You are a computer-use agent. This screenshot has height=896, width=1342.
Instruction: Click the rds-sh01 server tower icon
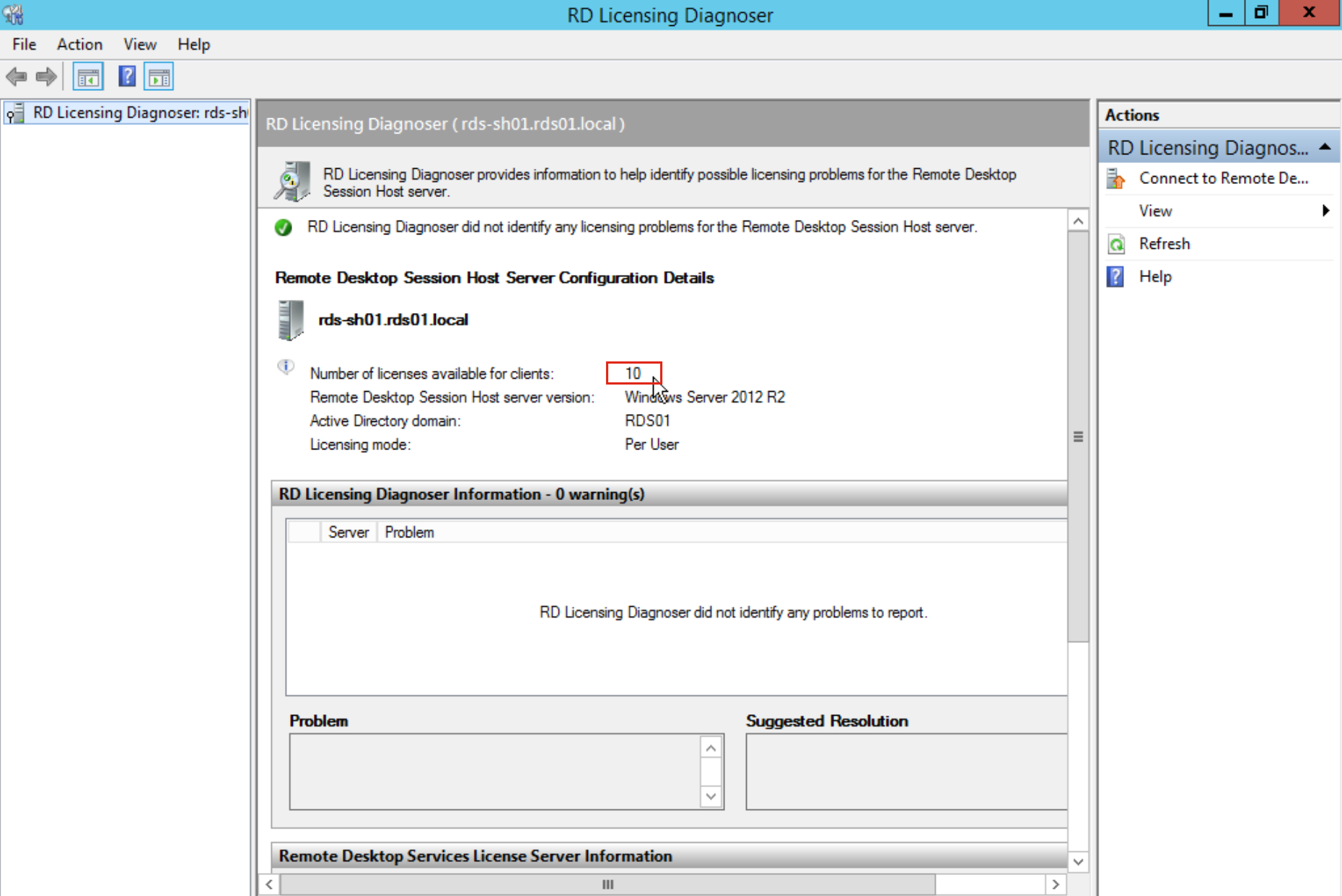(291, 320)
